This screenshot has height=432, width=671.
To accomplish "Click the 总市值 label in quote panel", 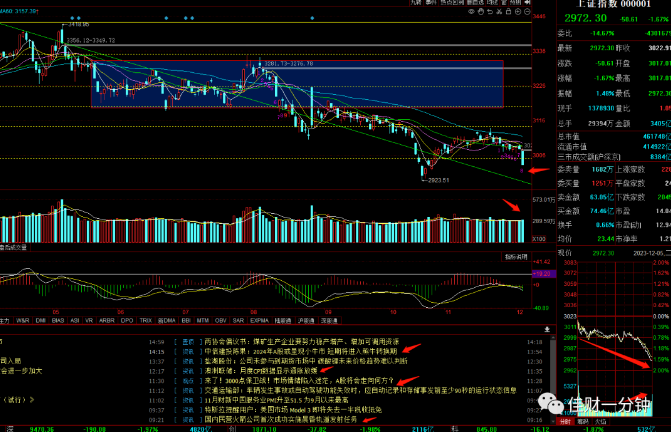I will pyautogui.click(x=568, y=137).
